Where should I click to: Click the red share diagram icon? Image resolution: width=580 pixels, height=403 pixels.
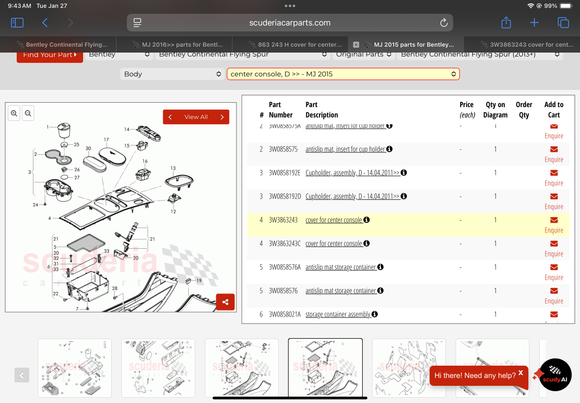pos(225,302)
